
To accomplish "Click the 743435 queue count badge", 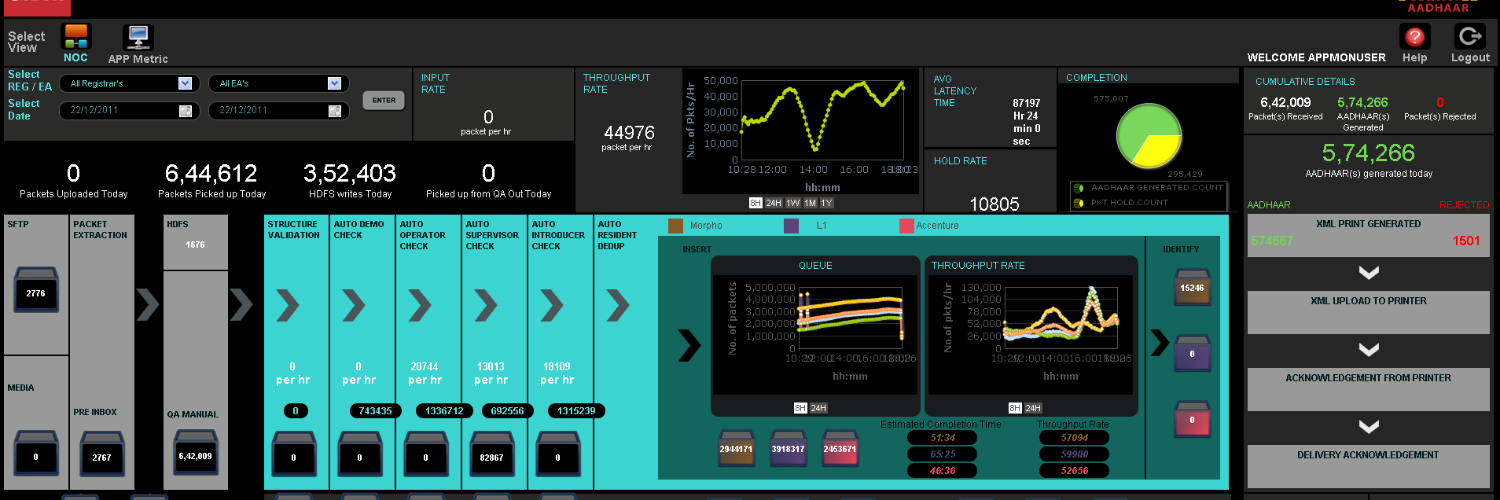I will point(375,410).
